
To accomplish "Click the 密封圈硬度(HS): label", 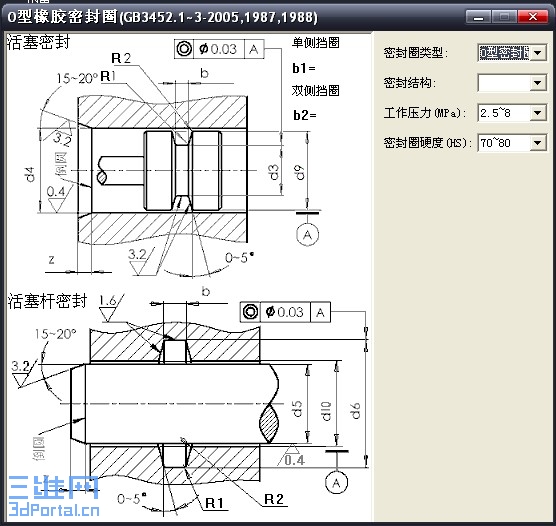I will (x=428, y=143).
